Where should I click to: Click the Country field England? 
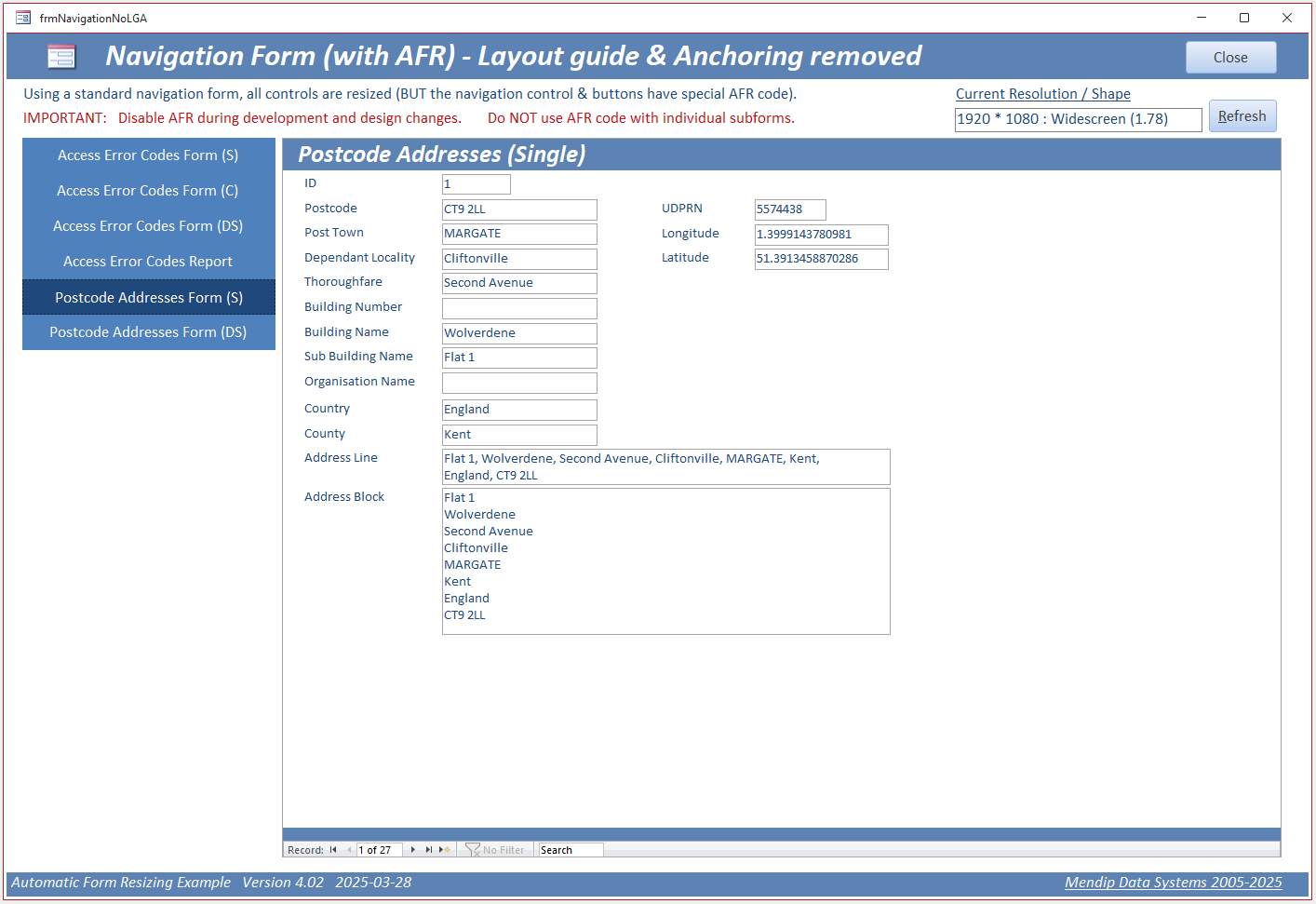tap(519, 410)
